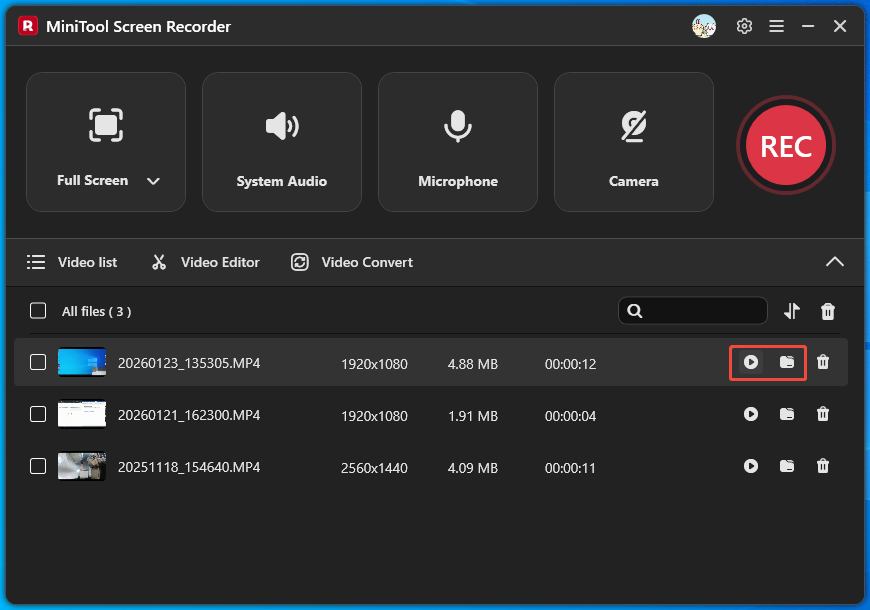Screen dimensions: 870x610
Task: Expand the Full Screen dropdown arrow
Action: click(x=152, y=181)
